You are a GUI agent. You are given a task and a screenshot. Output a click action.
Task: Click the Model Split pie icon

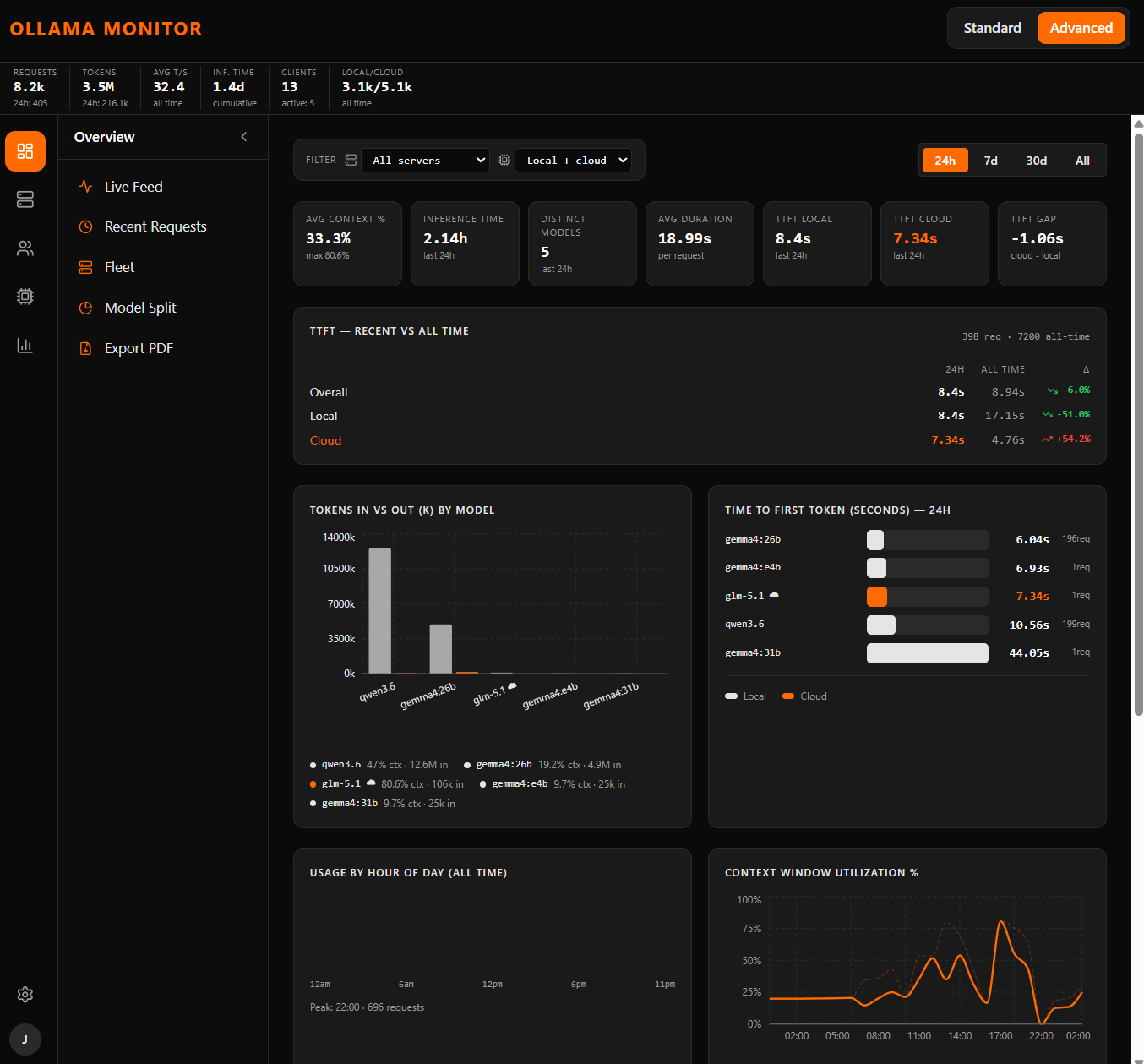[x=85, y=308]
